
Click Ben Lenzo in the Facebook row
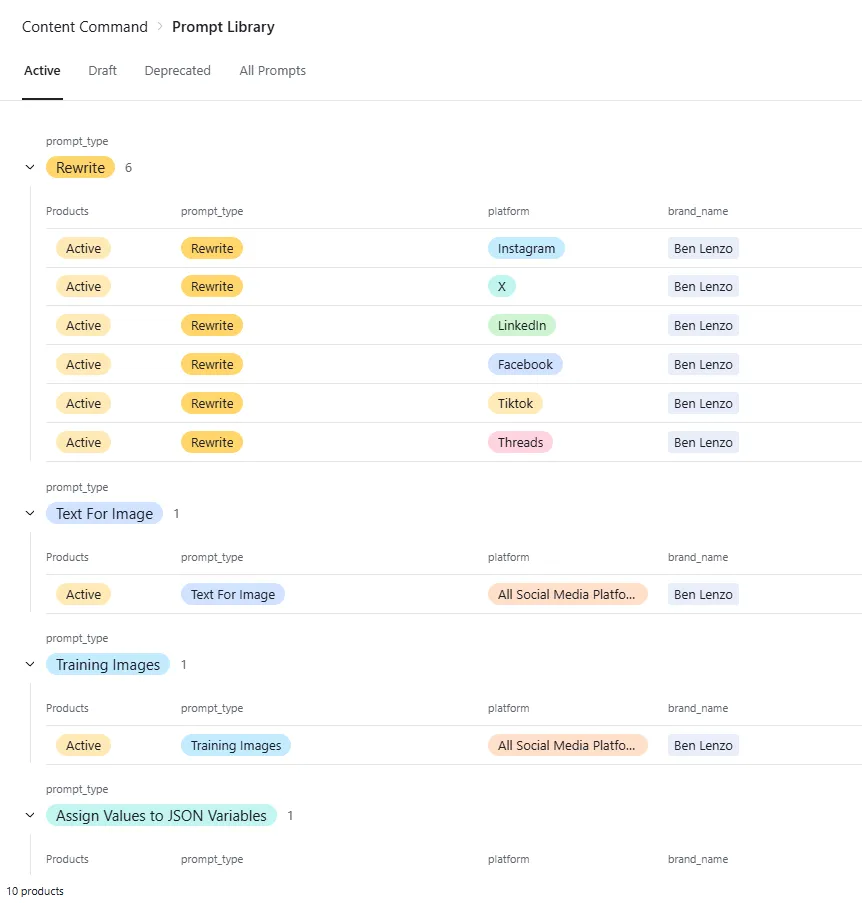coord(703,365)
